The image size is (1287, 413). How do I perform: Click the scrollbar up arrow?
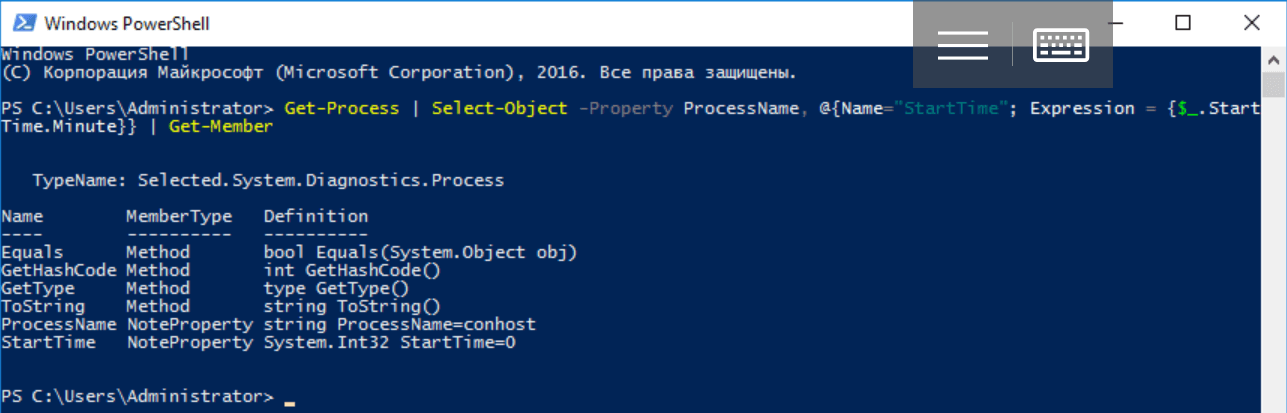tap(1273, 58)
